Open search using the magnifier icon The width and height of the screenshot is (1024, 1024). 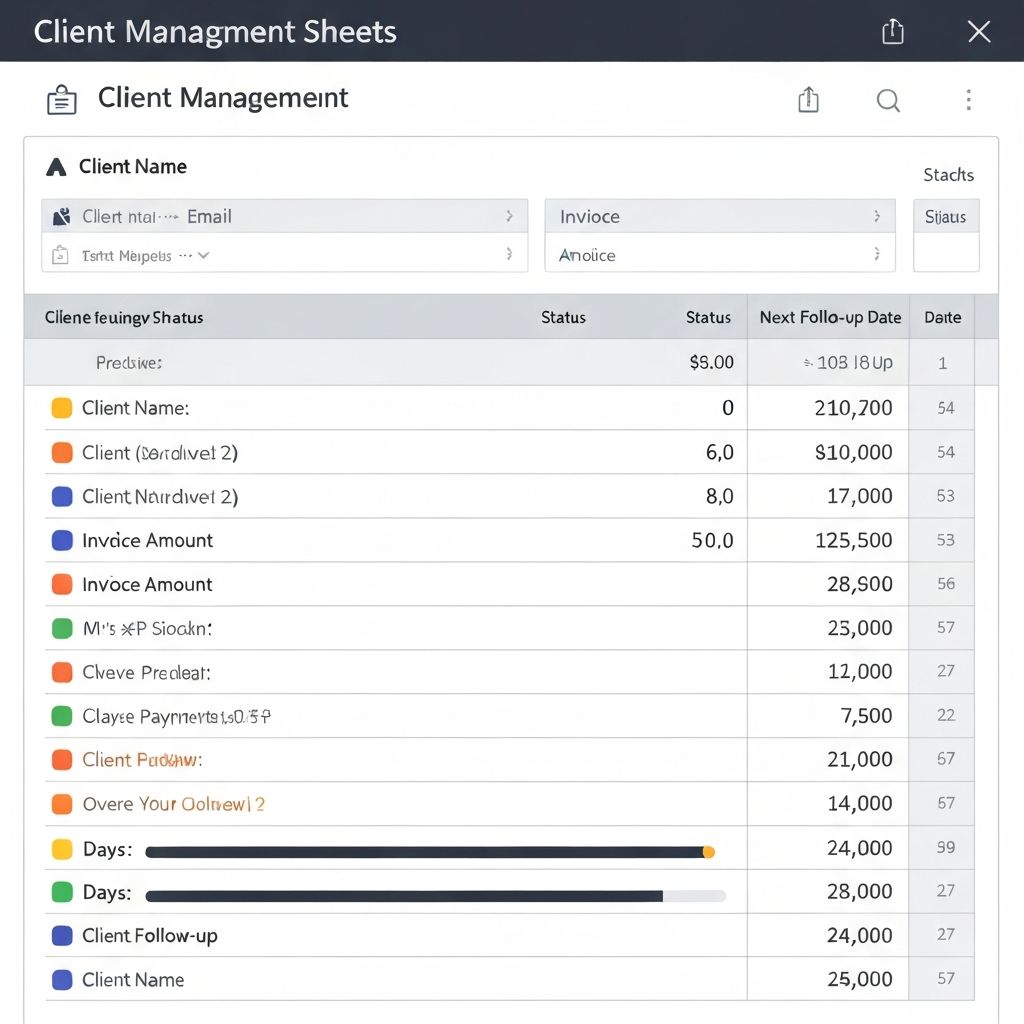click(x=888, y=100)
